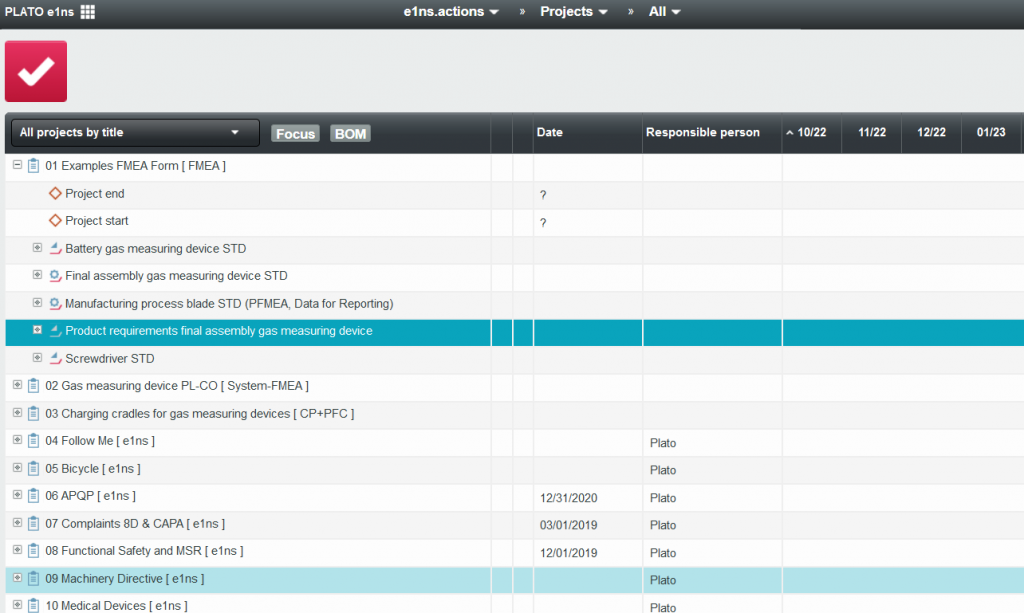Click the Project start diamond milestone icon
The width and height of the screenshot is (1024, 613).
click(x=56, y=221)
